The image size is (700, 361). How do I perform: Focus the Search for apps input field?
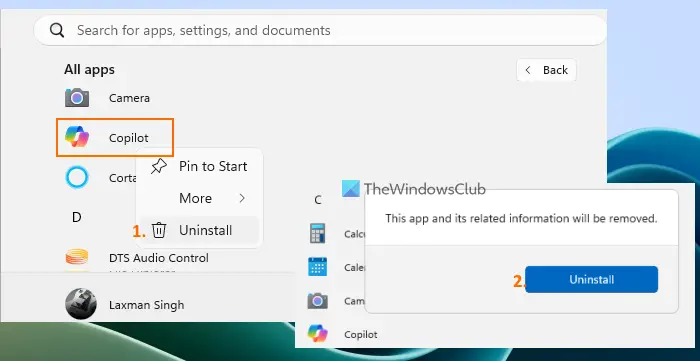[x=320, y=30]
